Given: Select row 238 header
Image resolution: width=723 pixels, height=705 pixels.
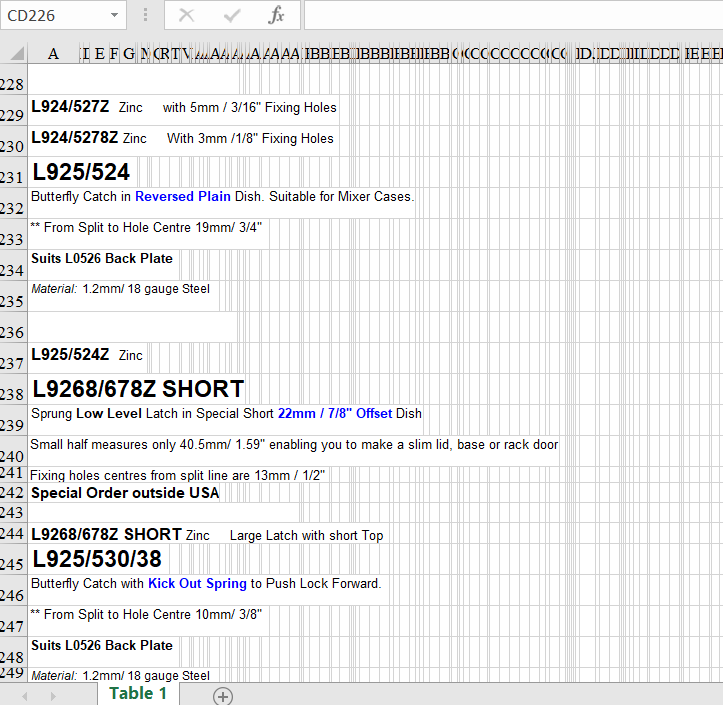Looking at the screenshot, I should pyautogui.click(x=13, y=395).
